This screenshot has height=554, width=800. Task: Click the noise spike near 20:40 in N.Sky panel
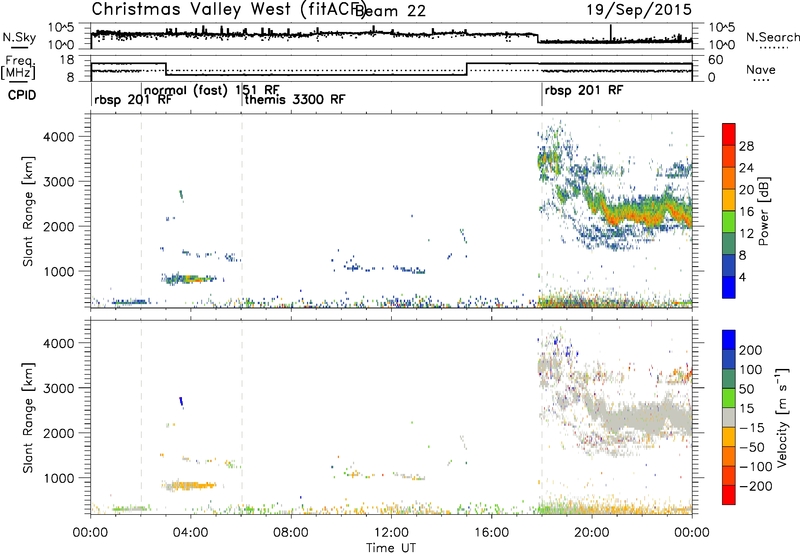pos(610,32)
